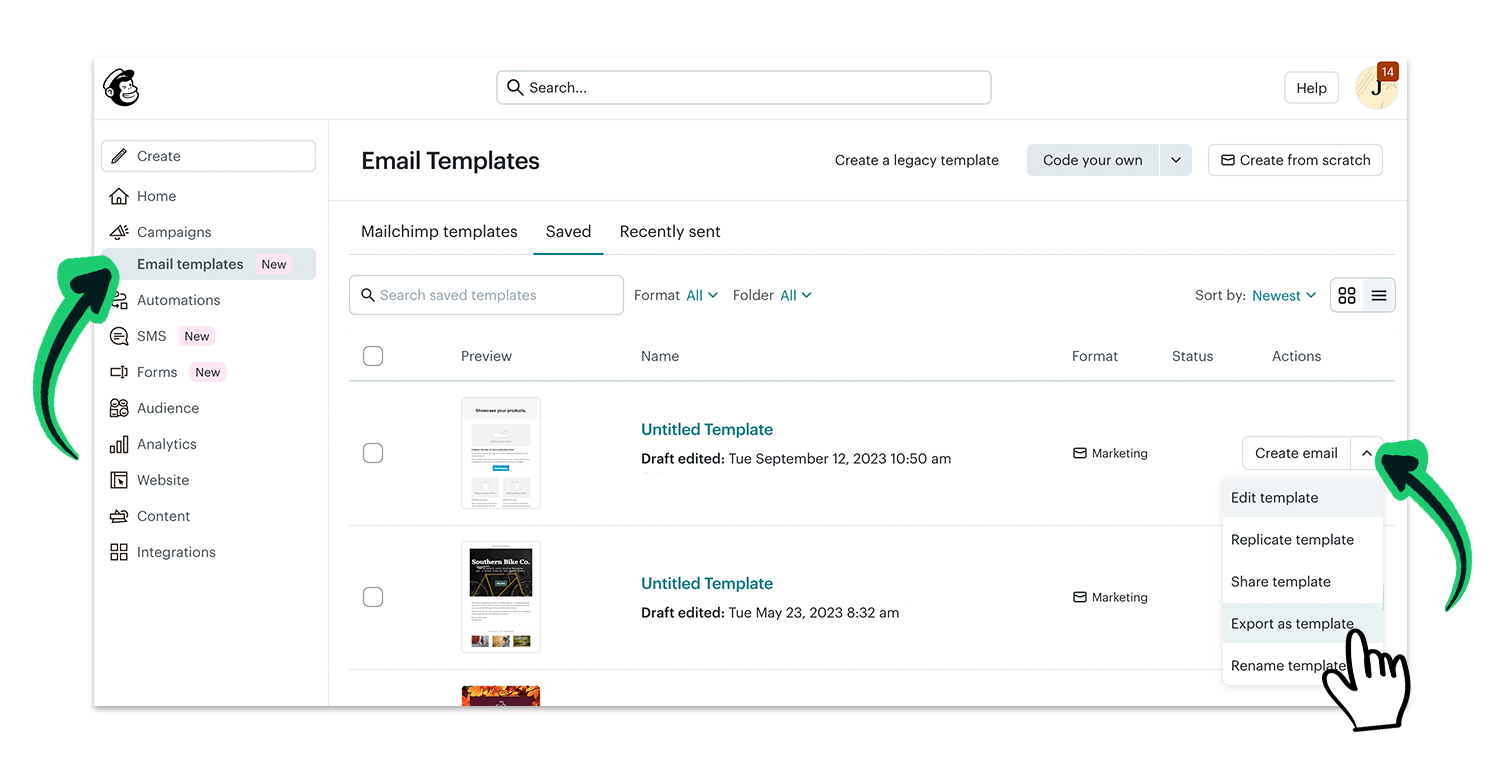This screenshot has width=1500, height=782.
Task: Switch to Mailchimp templates tab
Action: click(439, 231)
